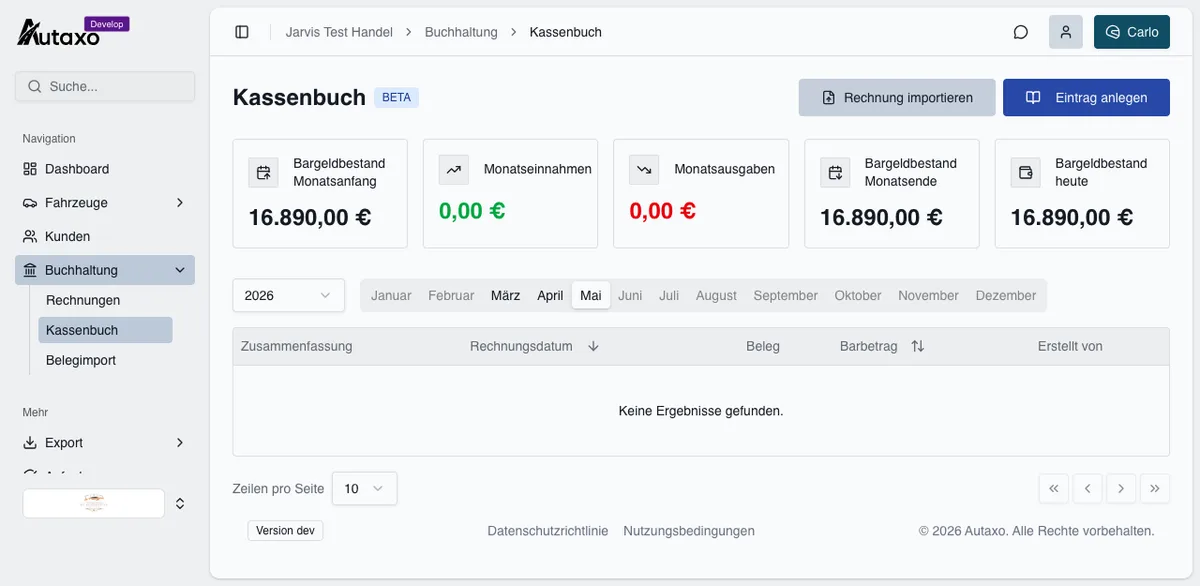The height and width of the screenshot is (586, 1200).
Task: Select the August month tab
Action: (716, 296)
